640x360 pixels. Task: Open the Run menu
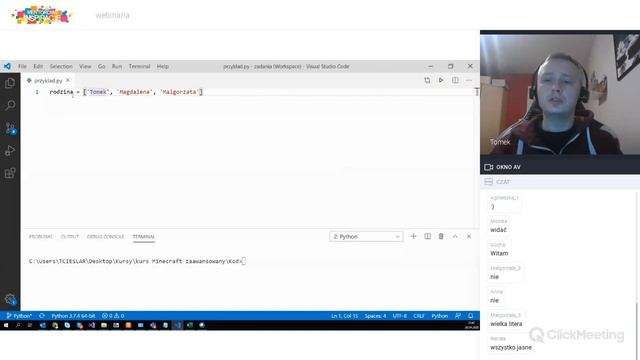click(x=117, y=66)
